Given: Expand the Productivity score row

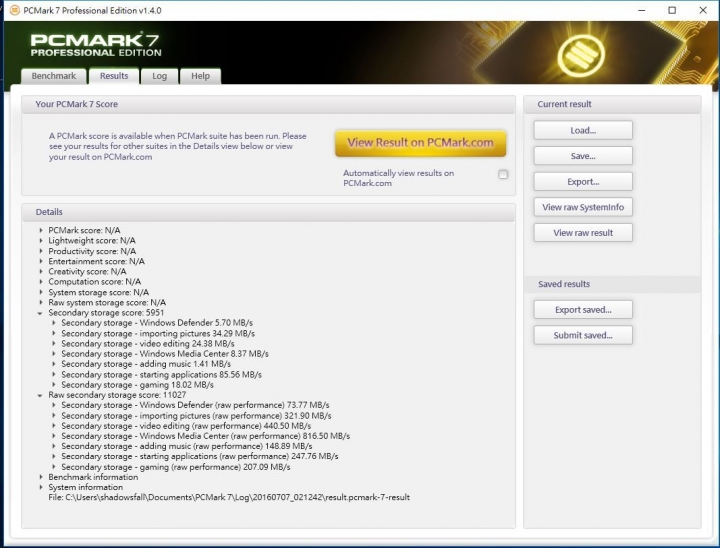Looking at the screenshot, I should coord(41,251).
